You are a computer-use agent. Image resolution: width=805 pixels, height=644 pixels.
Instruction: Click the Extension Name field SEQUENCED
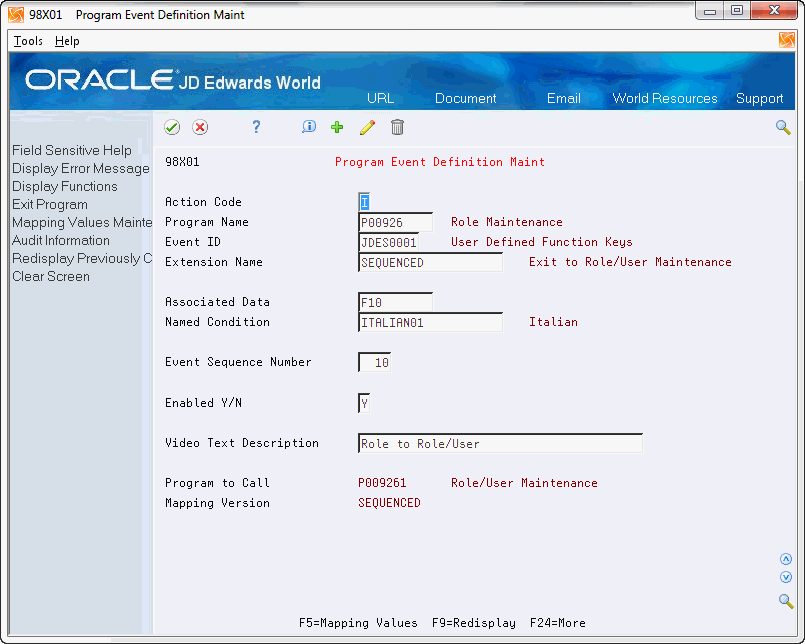pyautogui.click(x=430, y=262)
